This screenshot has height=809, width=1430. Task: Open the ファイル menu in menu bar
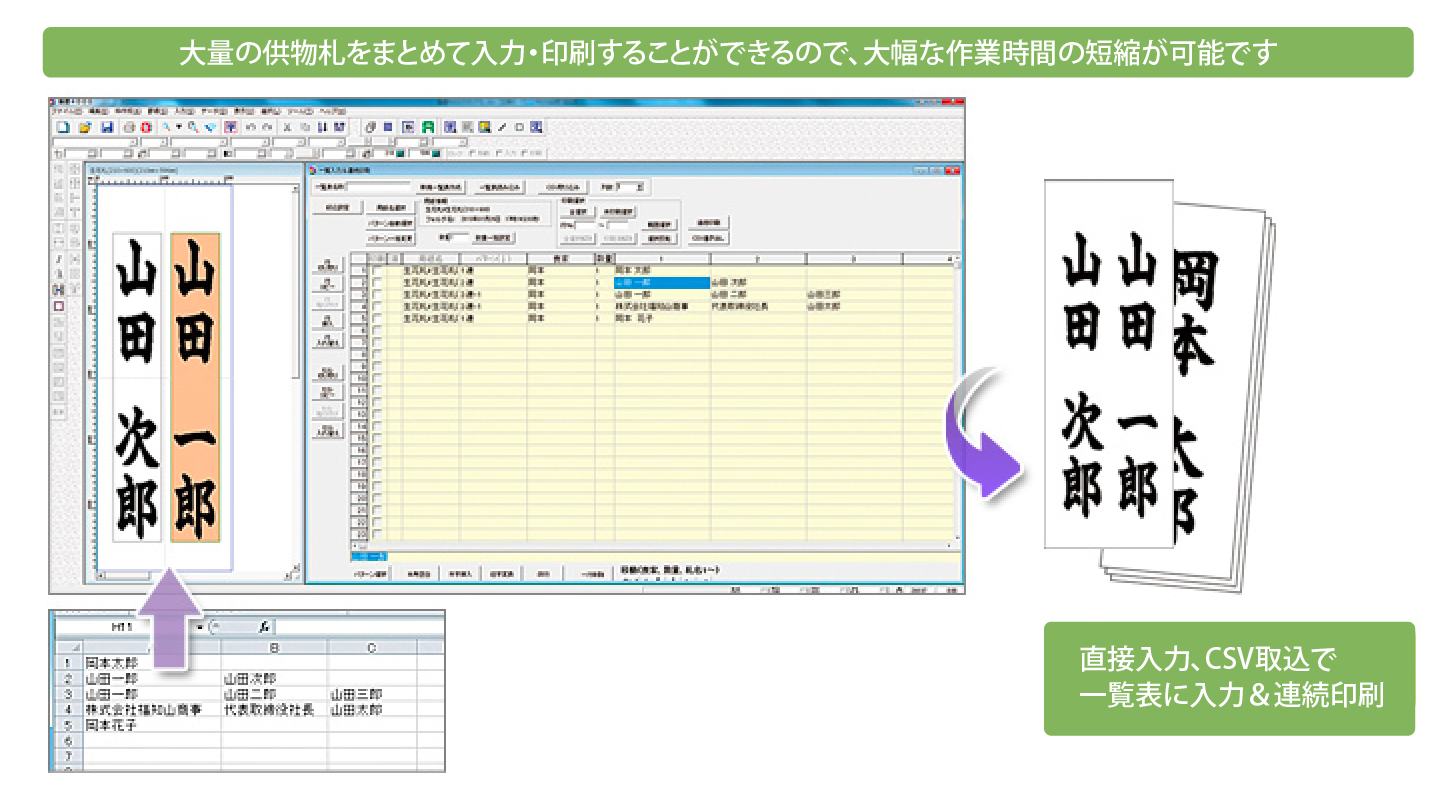pos(67,111)
